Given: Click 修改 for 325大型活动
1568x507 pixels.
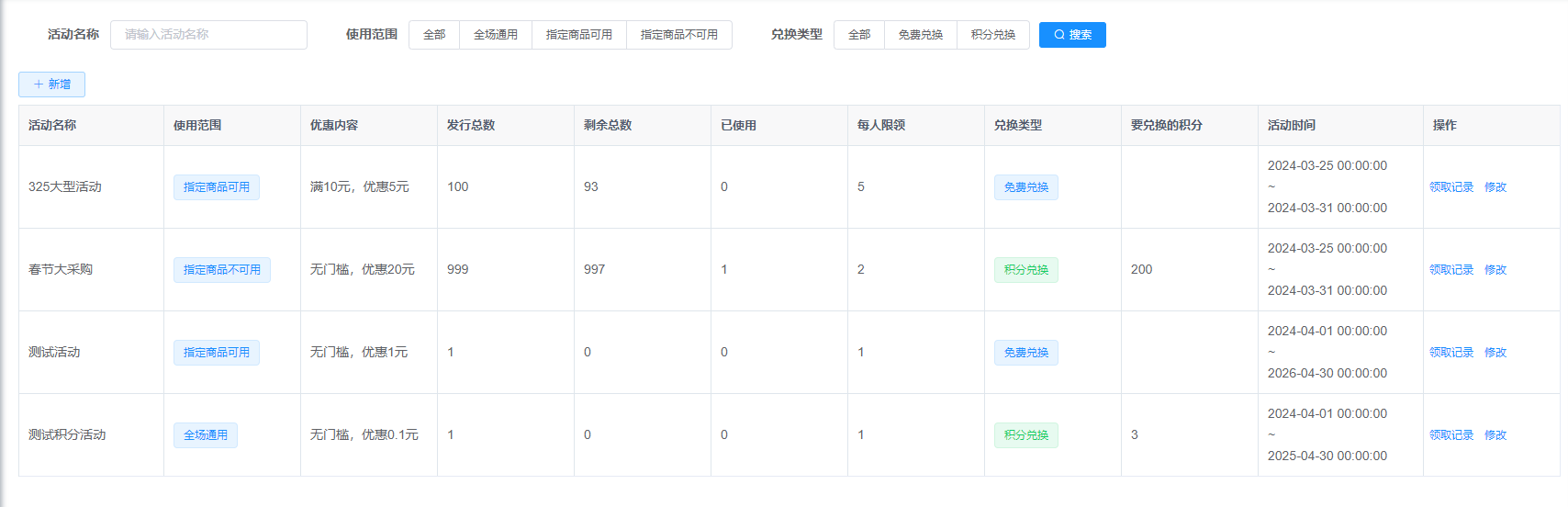Looking at the screenshot, I should tap(1495, 187).
